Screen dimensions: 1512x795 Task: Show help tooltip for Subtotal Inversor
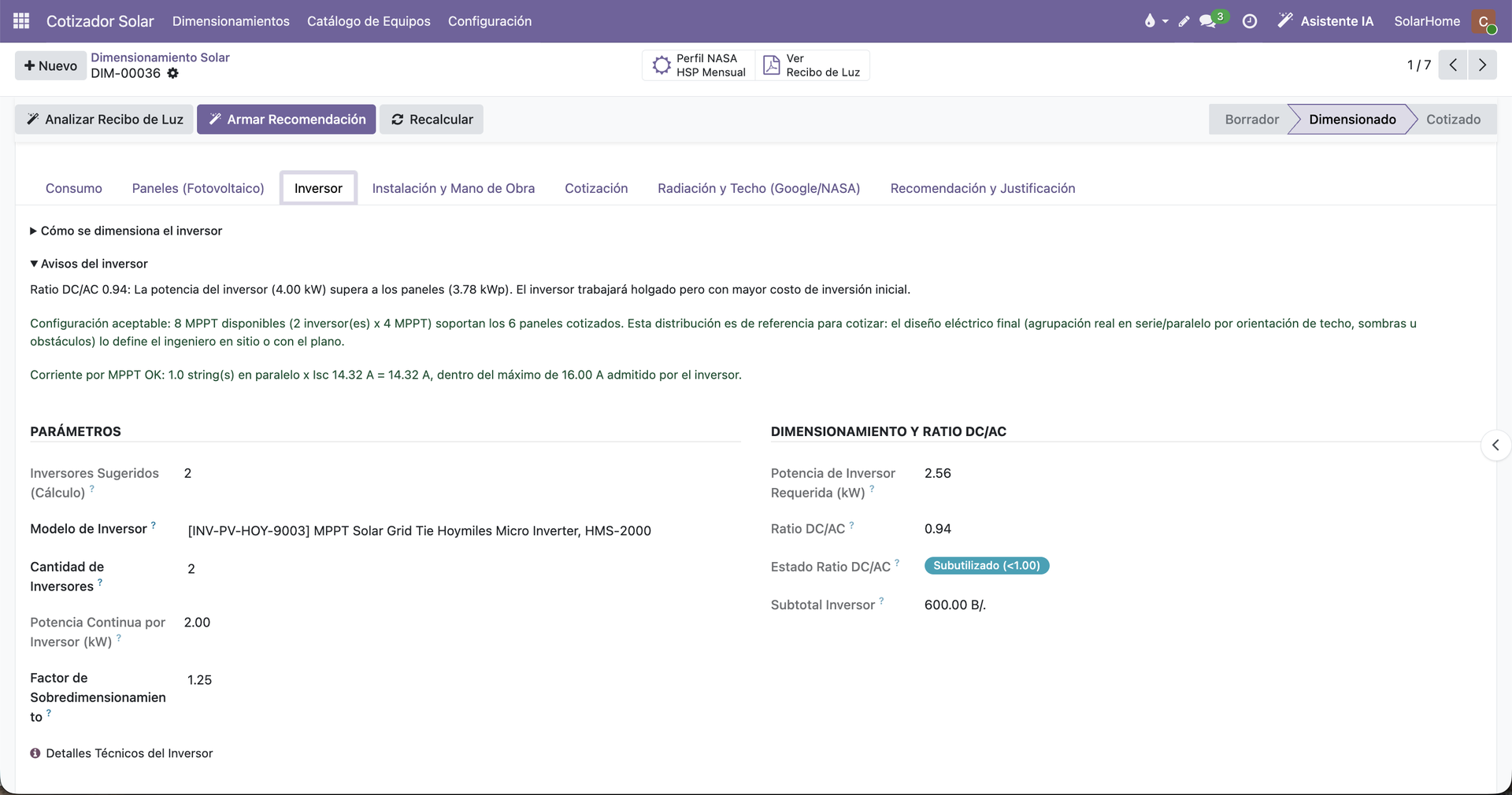[x=881, y=601]
